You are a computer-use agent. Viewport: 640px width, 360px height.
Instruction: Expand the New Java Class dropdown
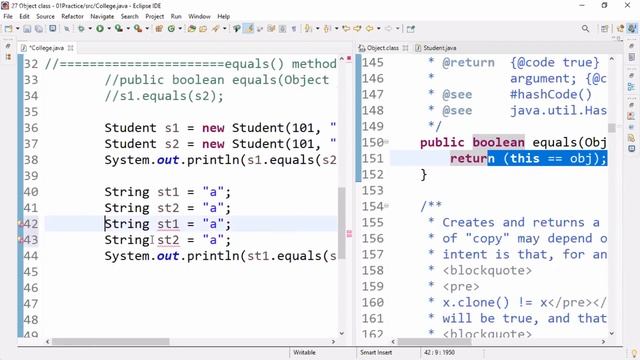point(180,29)
